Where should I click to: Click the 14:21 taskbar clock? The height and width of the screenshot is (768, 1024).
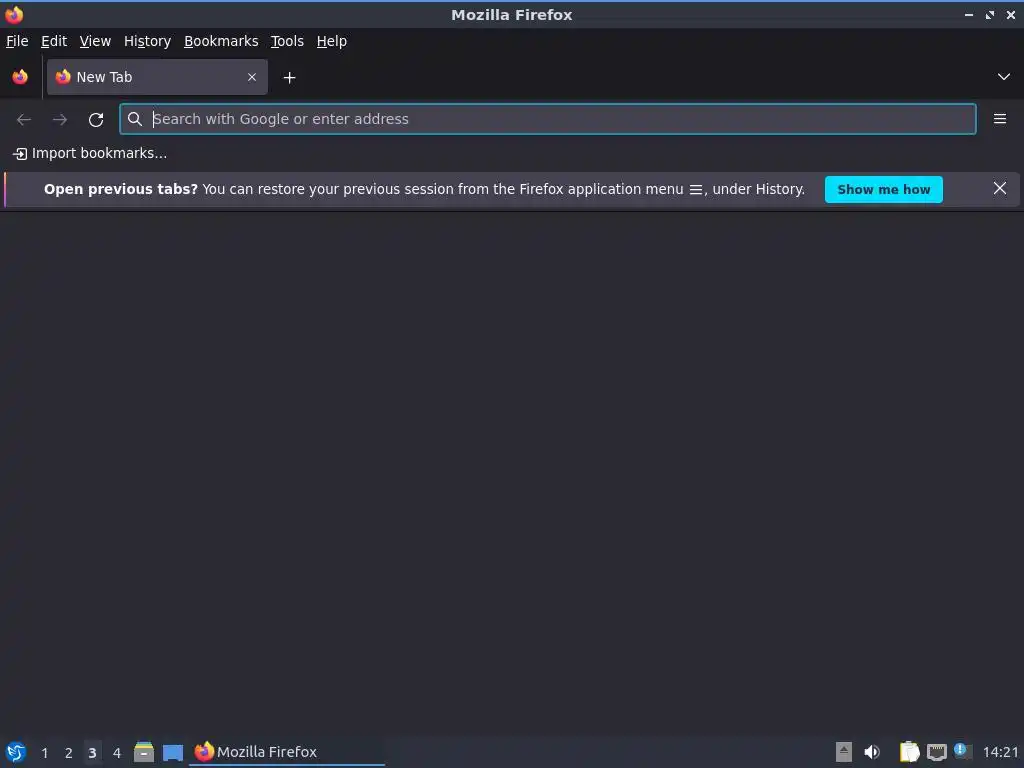point(1000,752)
